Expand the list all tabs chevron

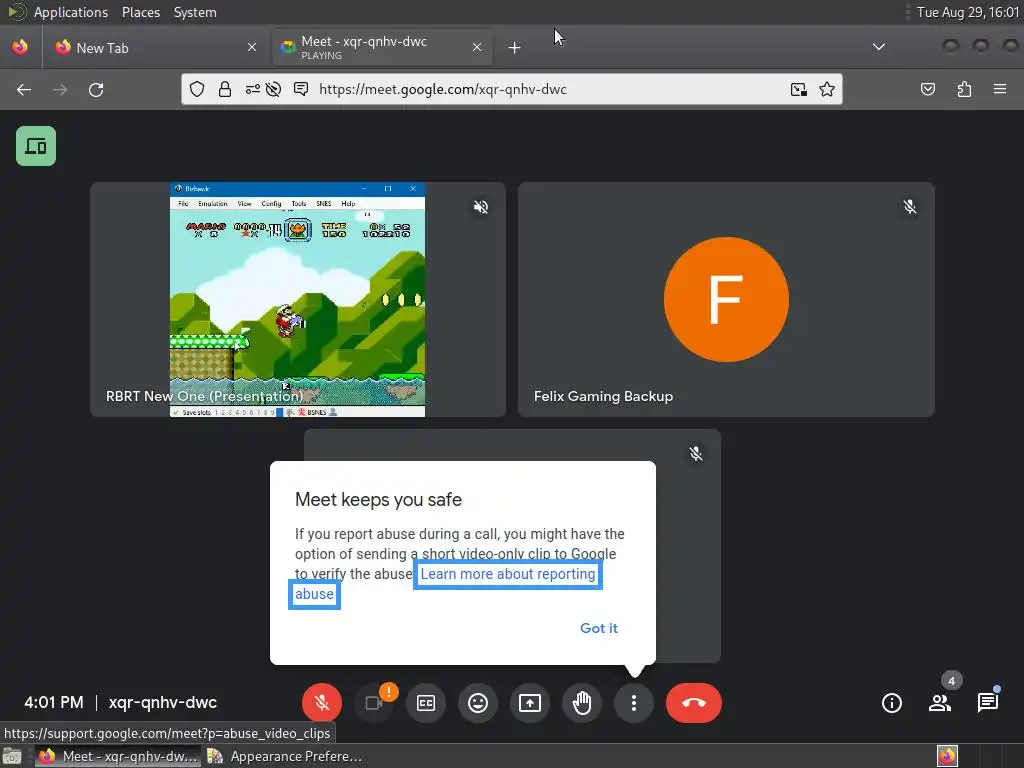pyautogui.click(x=879, y=47)
